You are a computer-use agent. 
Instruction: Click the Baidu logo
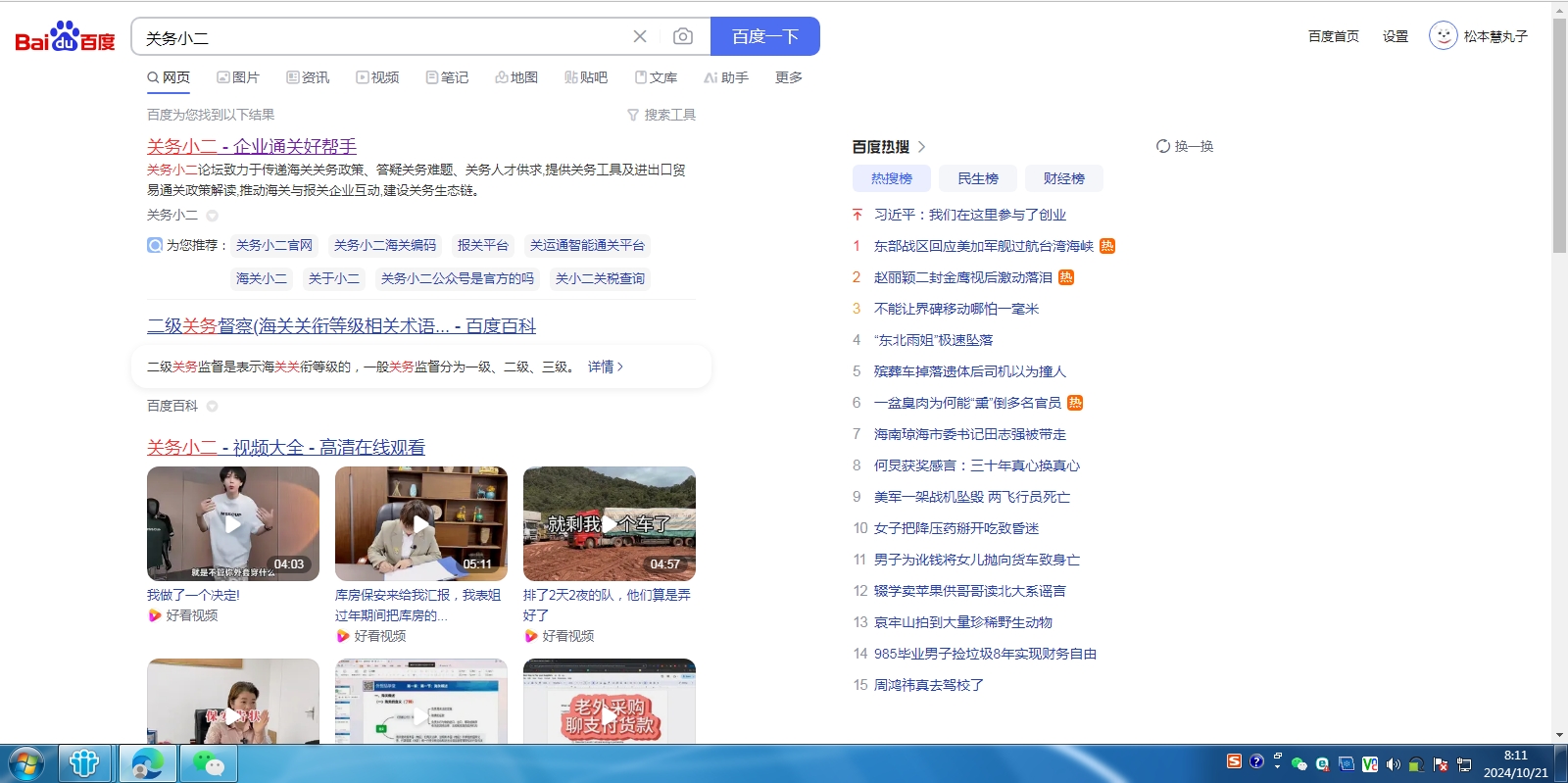coord(65,37)
